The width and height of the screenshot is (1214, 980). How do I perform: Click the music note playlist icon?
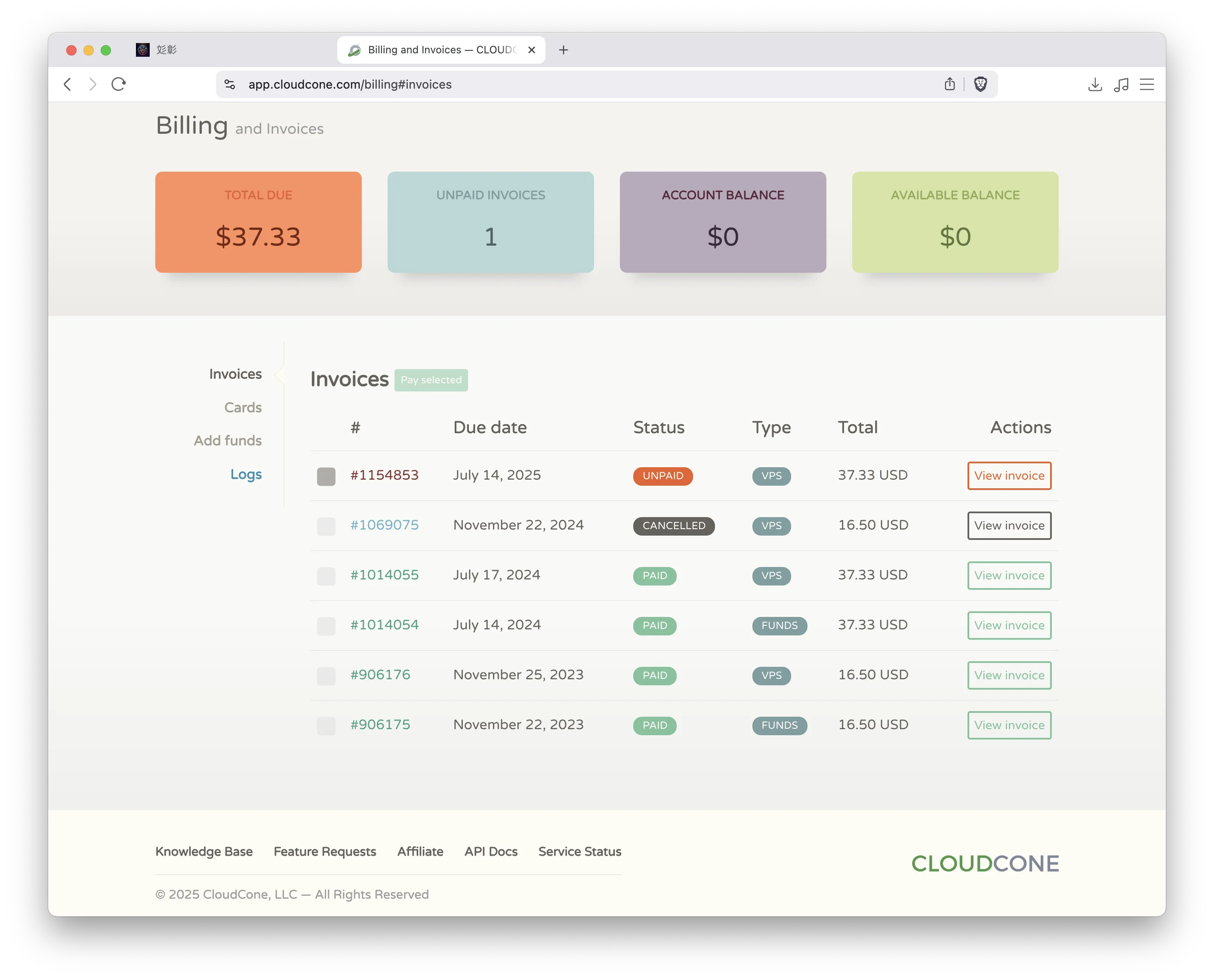click(1121, 85)
